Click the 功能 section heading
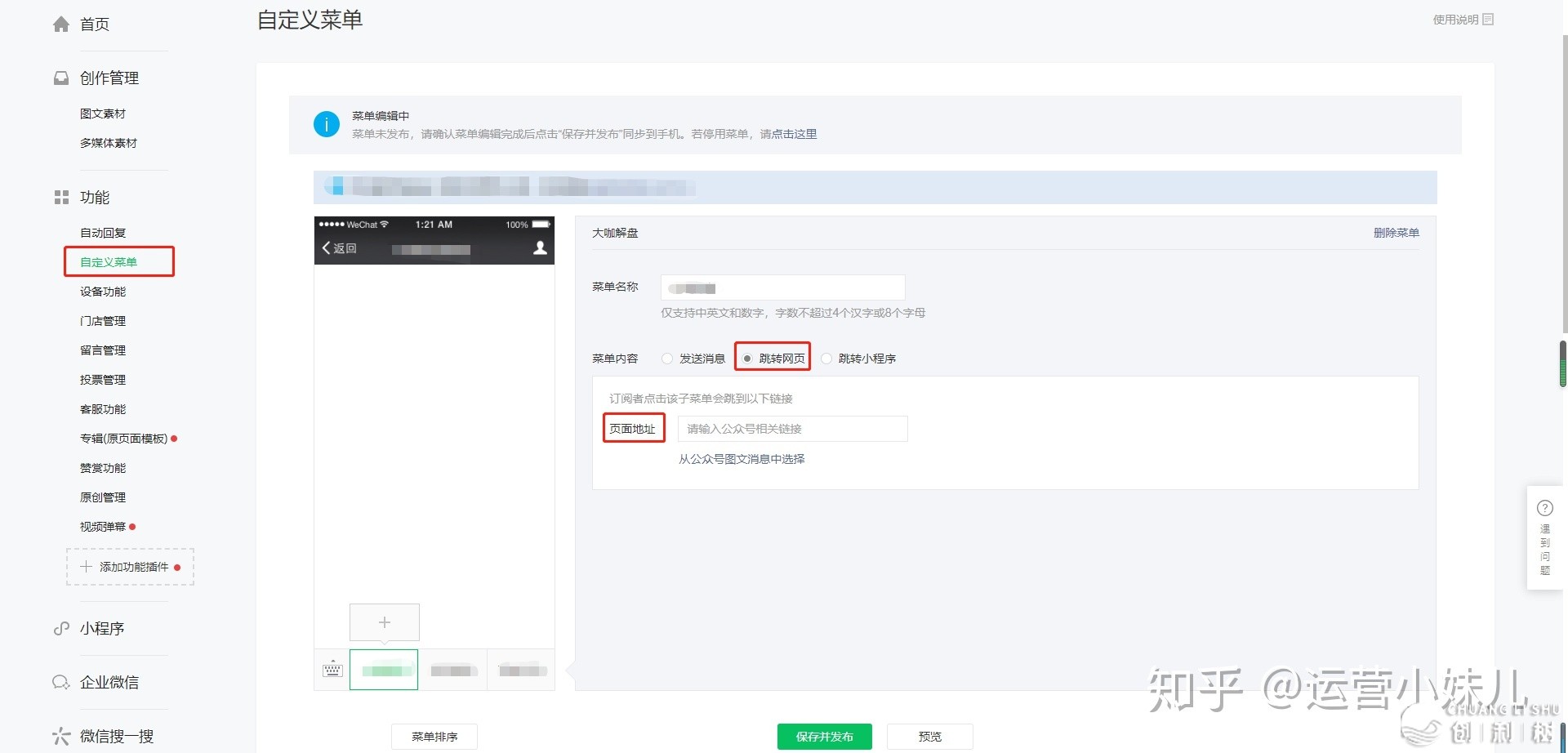This screenshot has width=1568, height=753. 95,198
